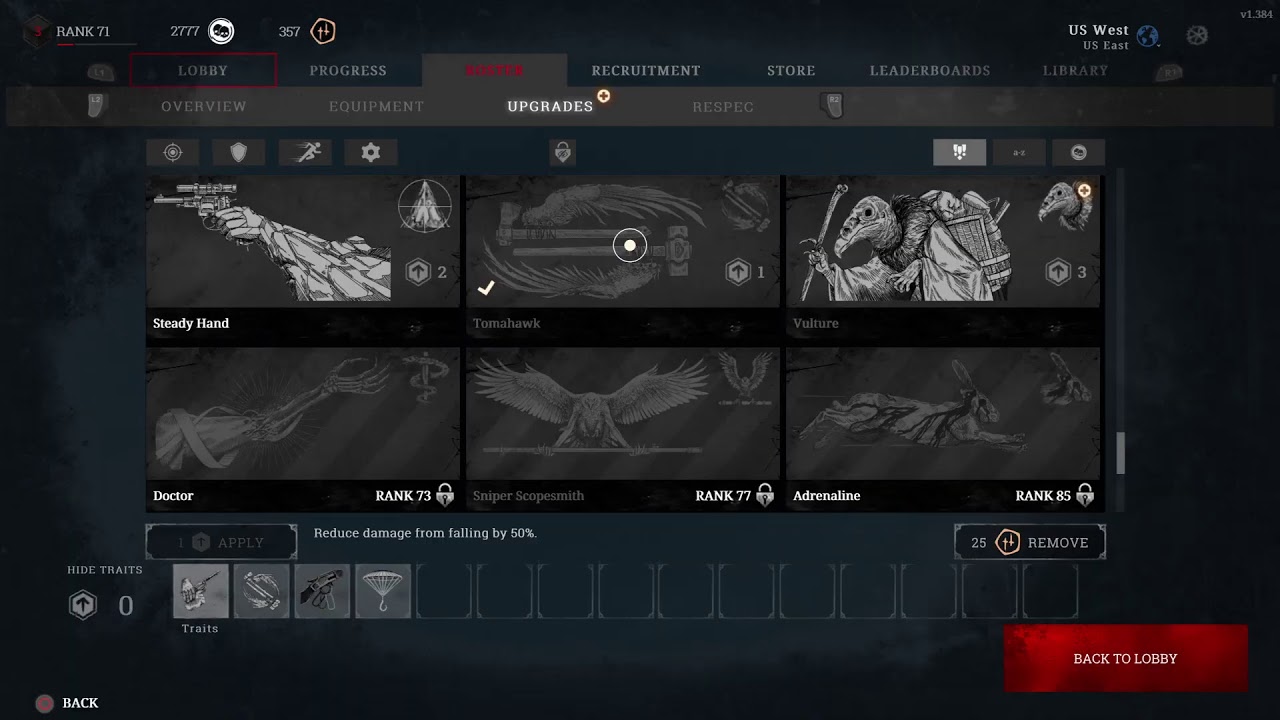Click the Blood Bonds currency icon
This screenshot has width=1280, height=720.
tap(322, 31)
